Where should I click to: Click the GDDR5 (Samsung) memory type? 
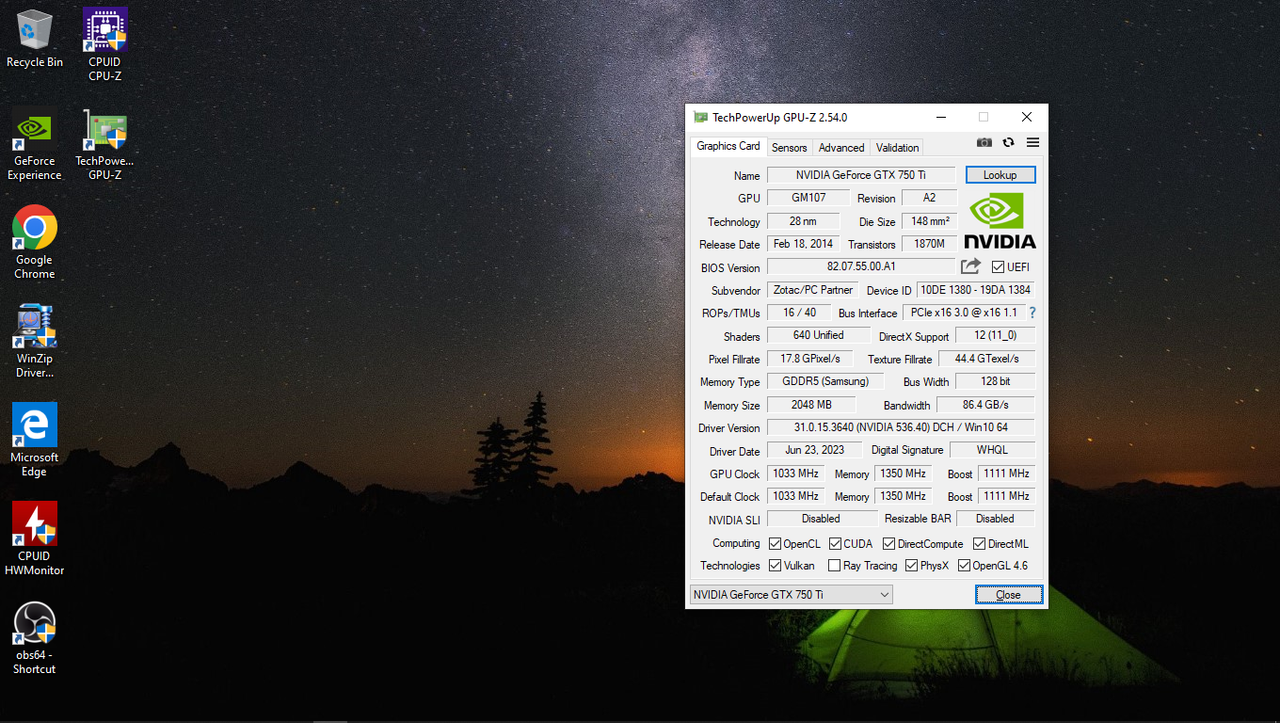825,382
